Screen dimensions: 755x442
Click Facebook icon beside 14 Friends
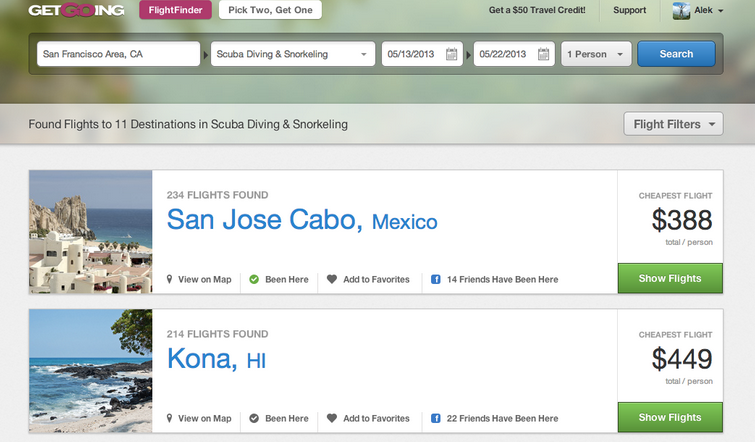(x=436, y=280)
